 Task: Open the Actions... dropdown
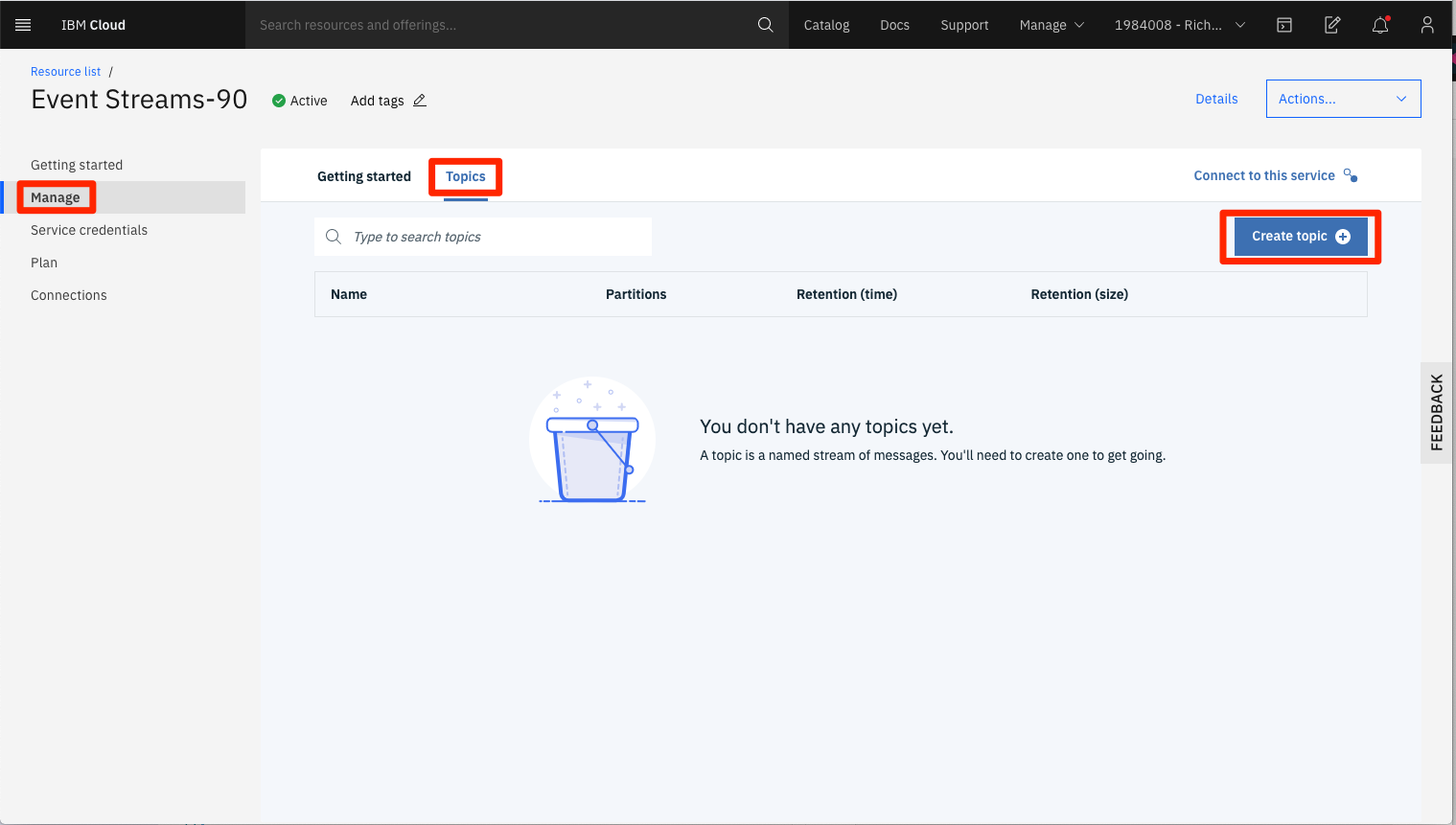[x=1343, y=99]
